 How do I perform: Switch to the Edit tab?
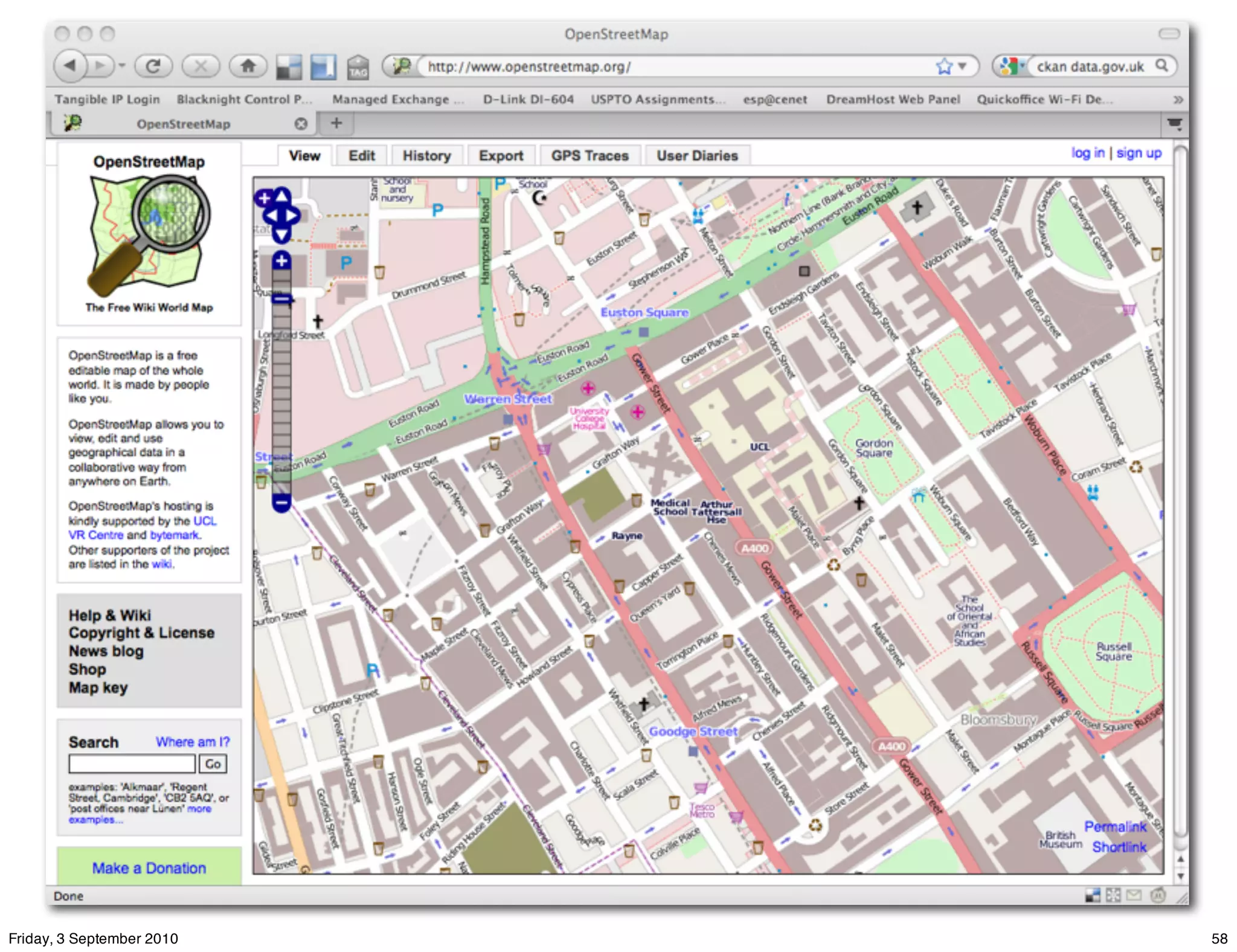point(361,156)
